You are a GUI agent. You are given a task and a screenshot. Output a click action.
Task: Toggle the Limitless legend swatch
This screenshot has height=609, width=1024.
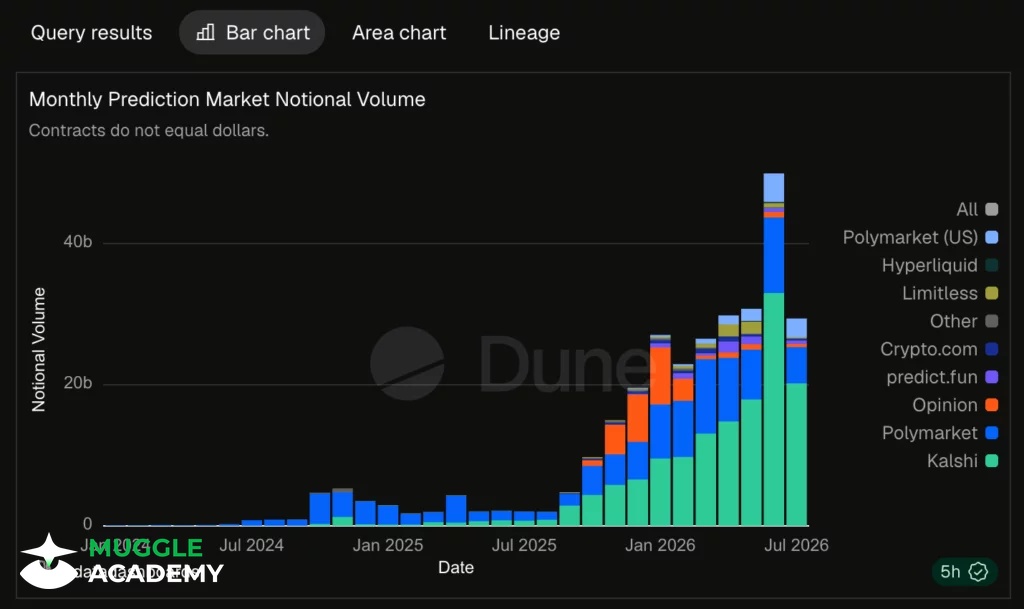[x=991, y=293]
